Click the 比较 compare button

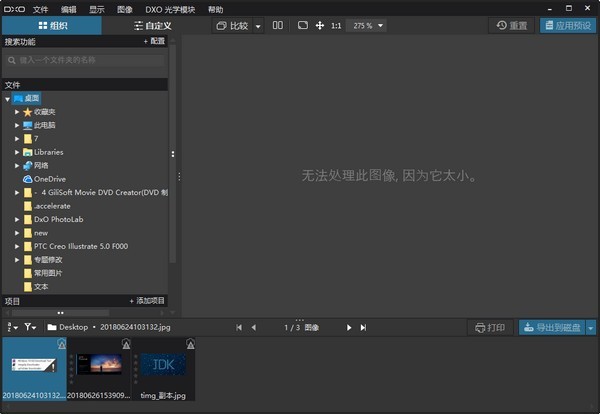click(x=233, y=26)
